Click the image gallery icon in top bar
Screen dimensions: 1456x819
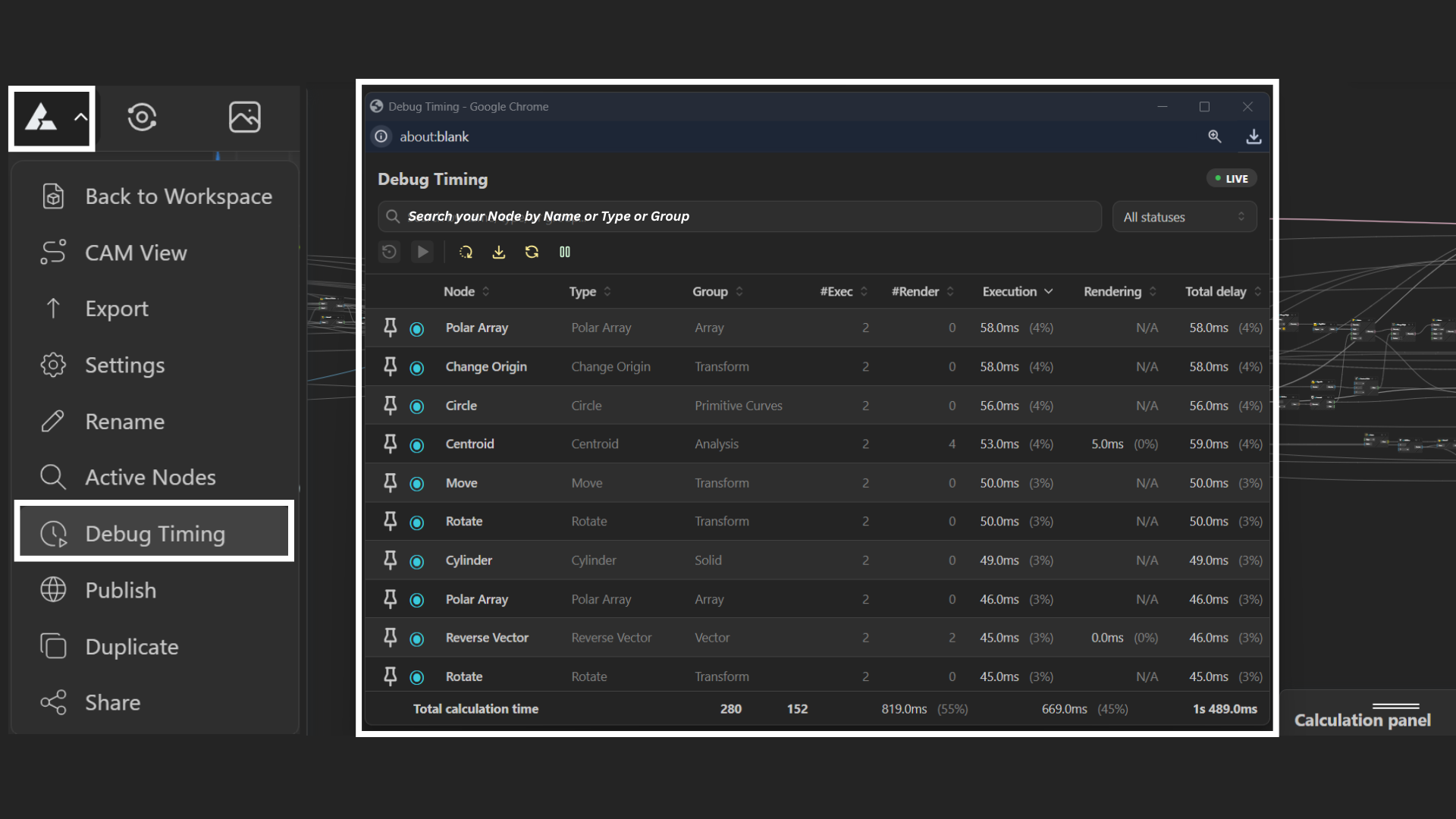click(x=244, y=118)
